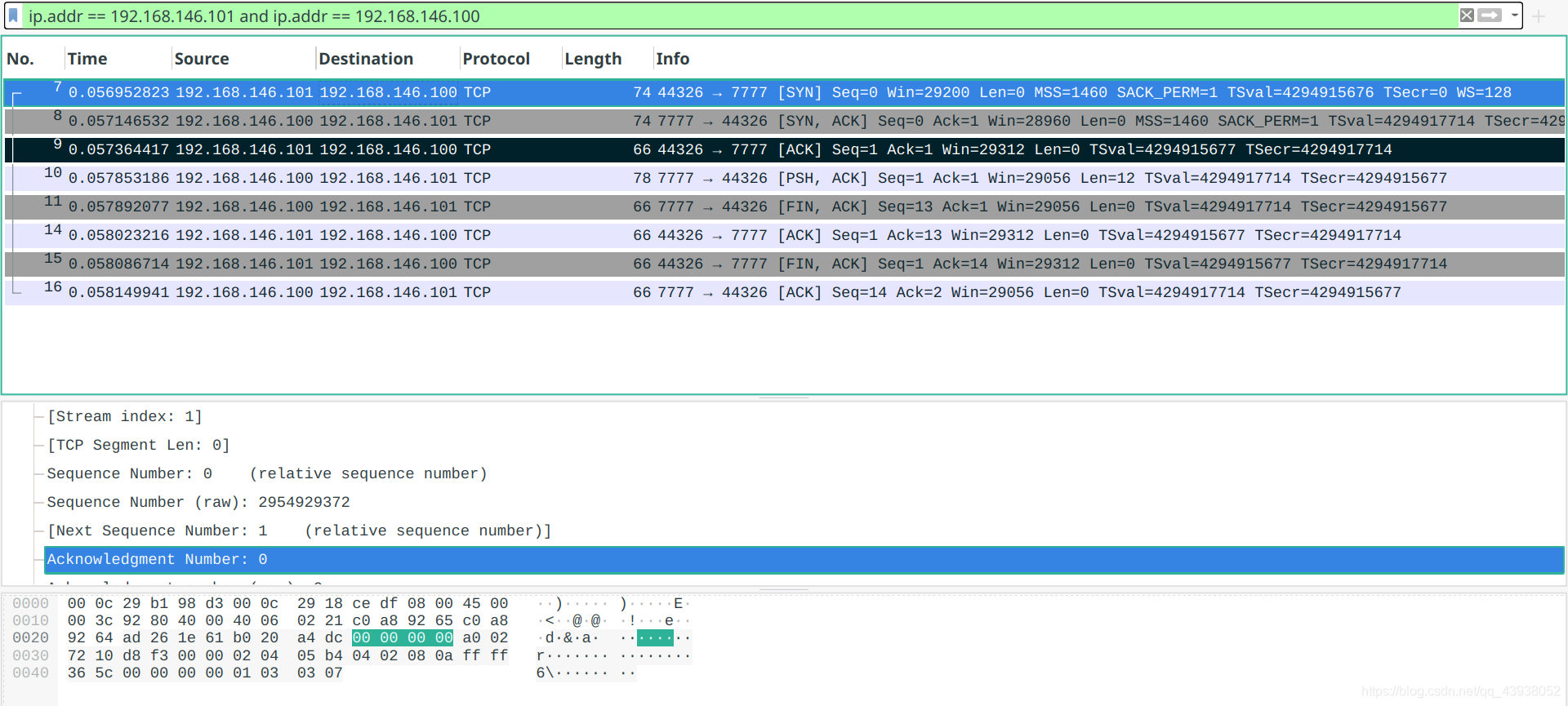Click source 192.168.146.101 in packet 7 row
This screenshot has width=1568, height=706.
(244, 92)
